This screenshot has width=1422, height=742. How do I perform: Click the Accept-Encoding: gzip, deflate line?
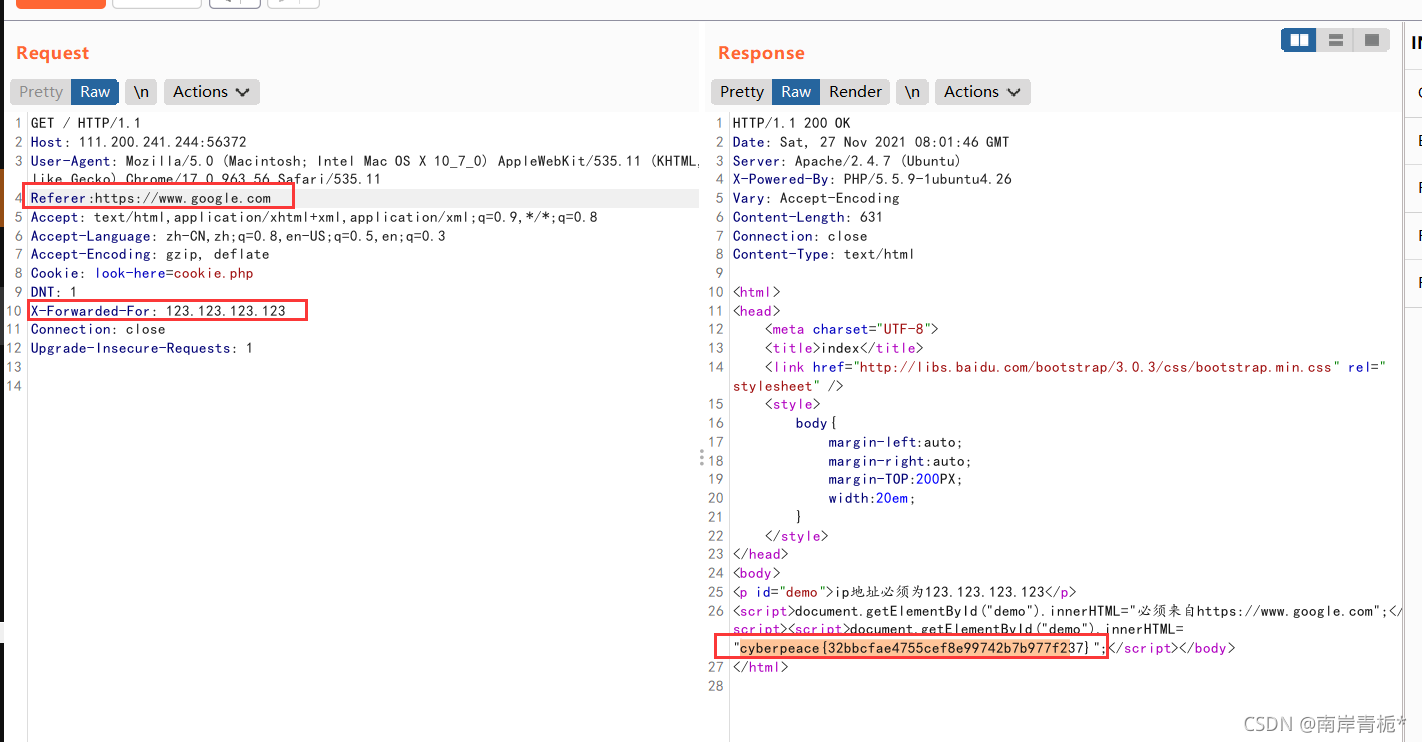(150, 254)
